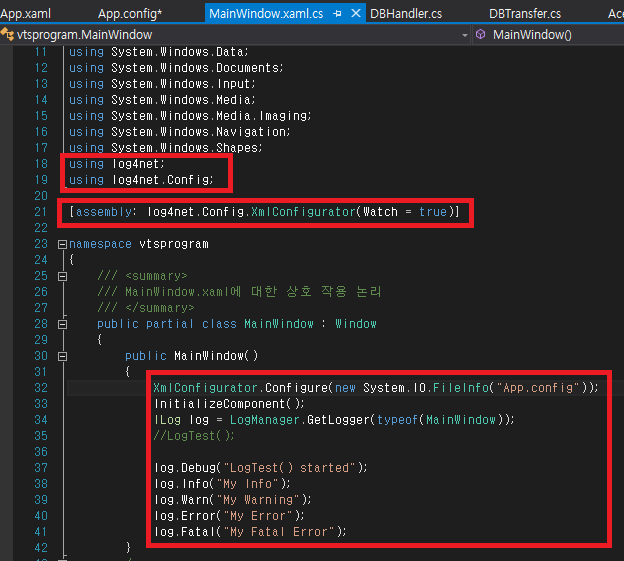Open the App.config* tab
The width and height of the screenshot is (624, 561).
130,14
